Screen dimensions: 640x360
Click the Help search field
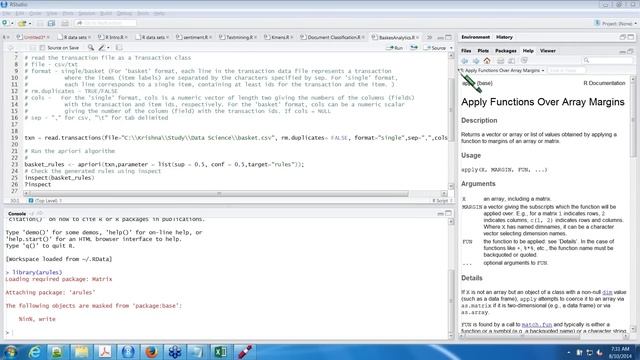(x=608, y=60)
